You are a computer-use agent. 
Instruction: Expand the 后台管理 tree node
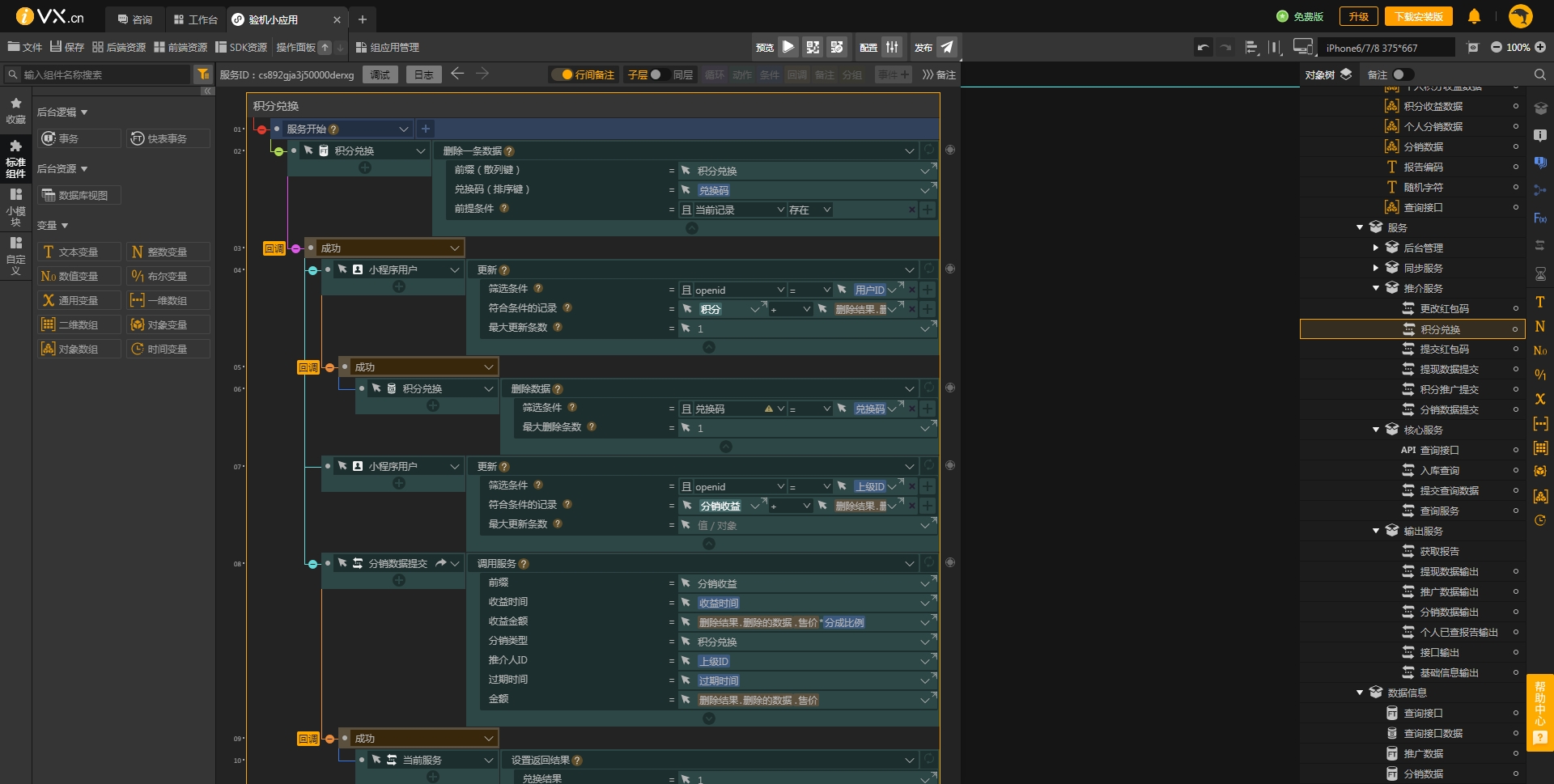point(1375,248)
